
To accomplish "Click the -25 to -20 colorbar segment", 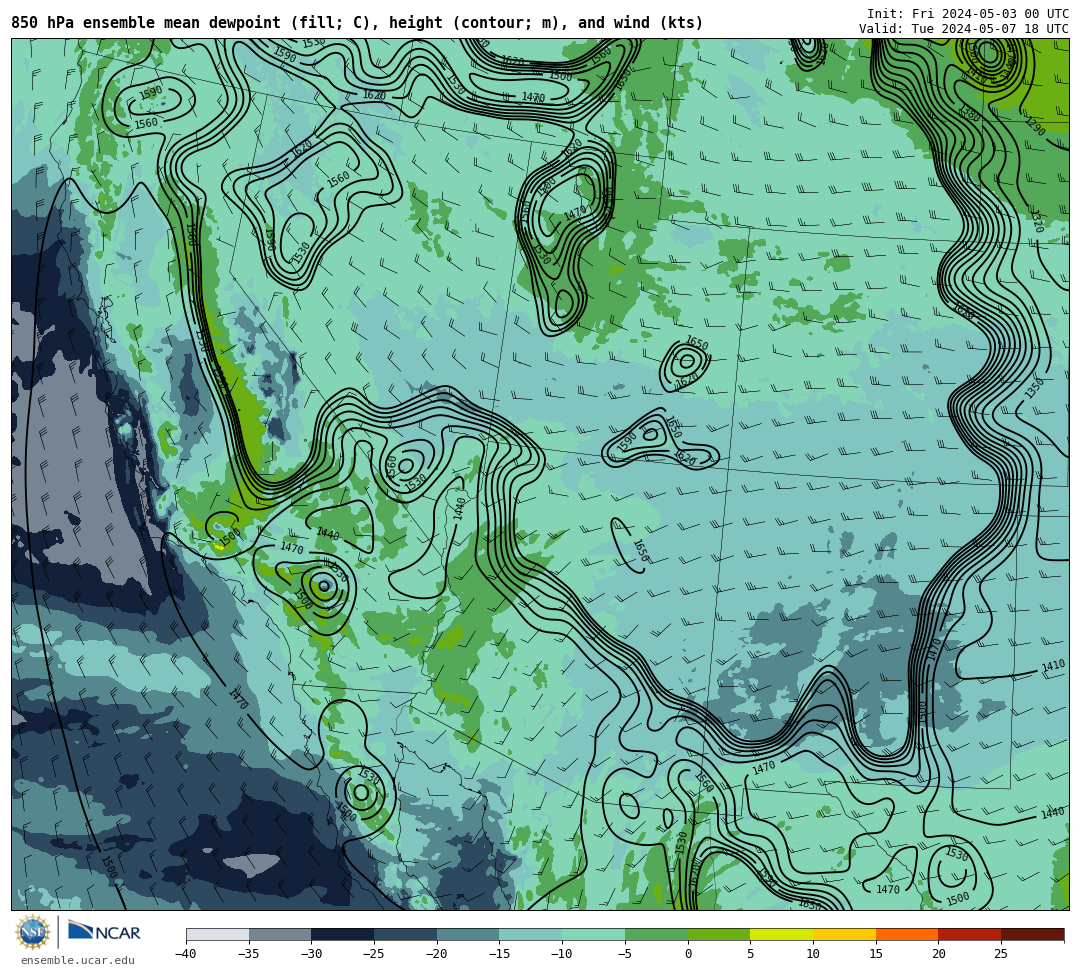I will tap(406, 934).
